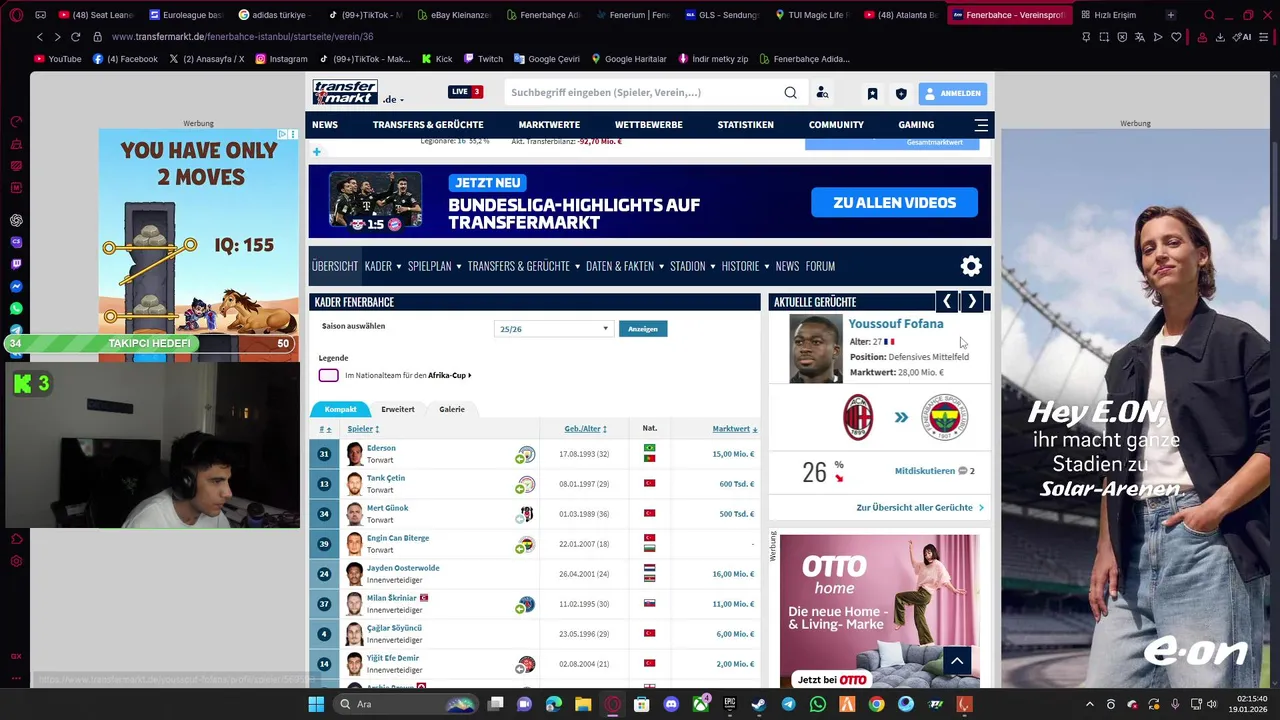
Task: Show previous rumour with left arrow
Action: coord(946,301)
